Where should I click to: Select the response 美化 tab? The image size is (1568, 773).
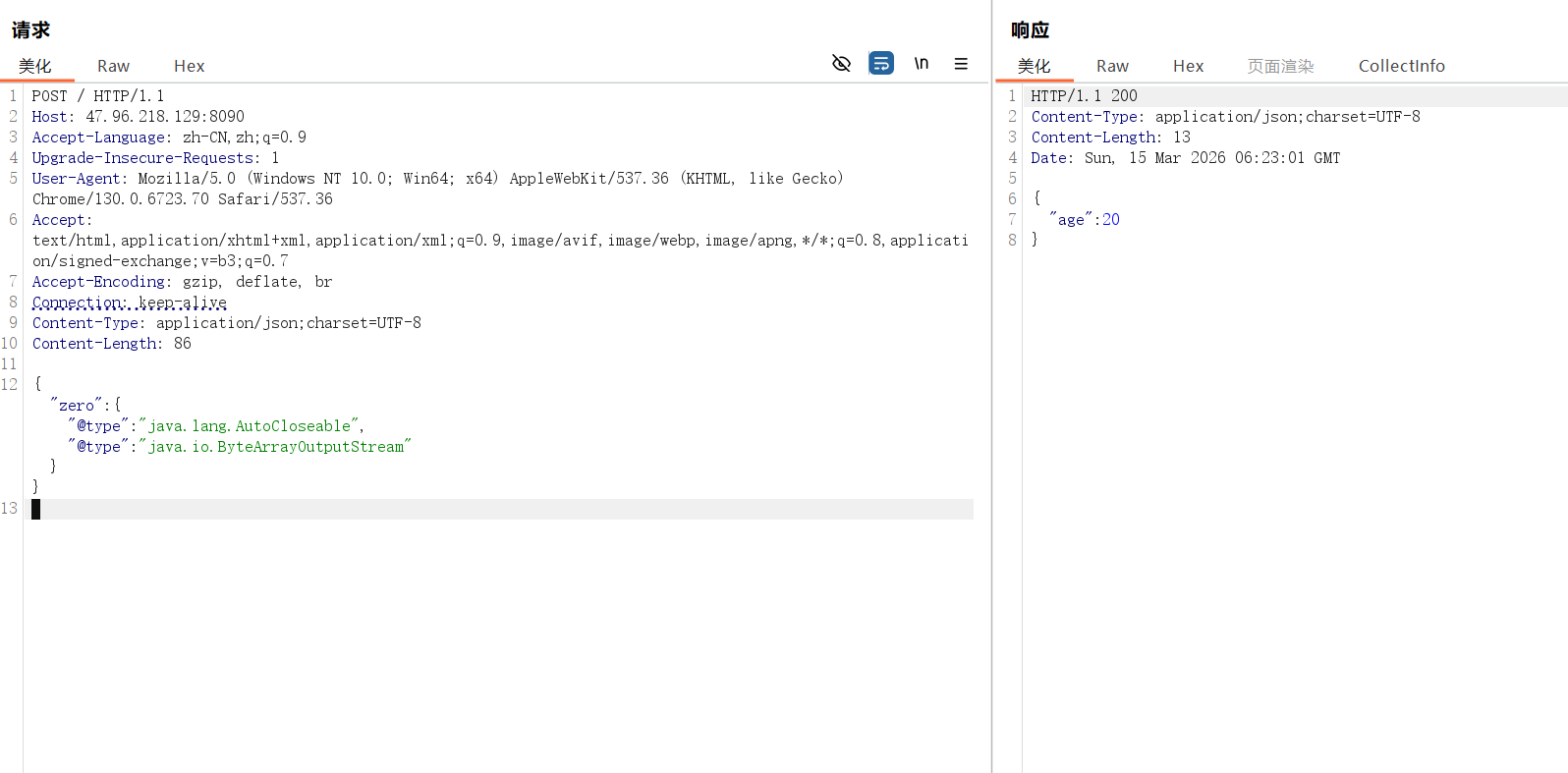[x=1034, y=66]
